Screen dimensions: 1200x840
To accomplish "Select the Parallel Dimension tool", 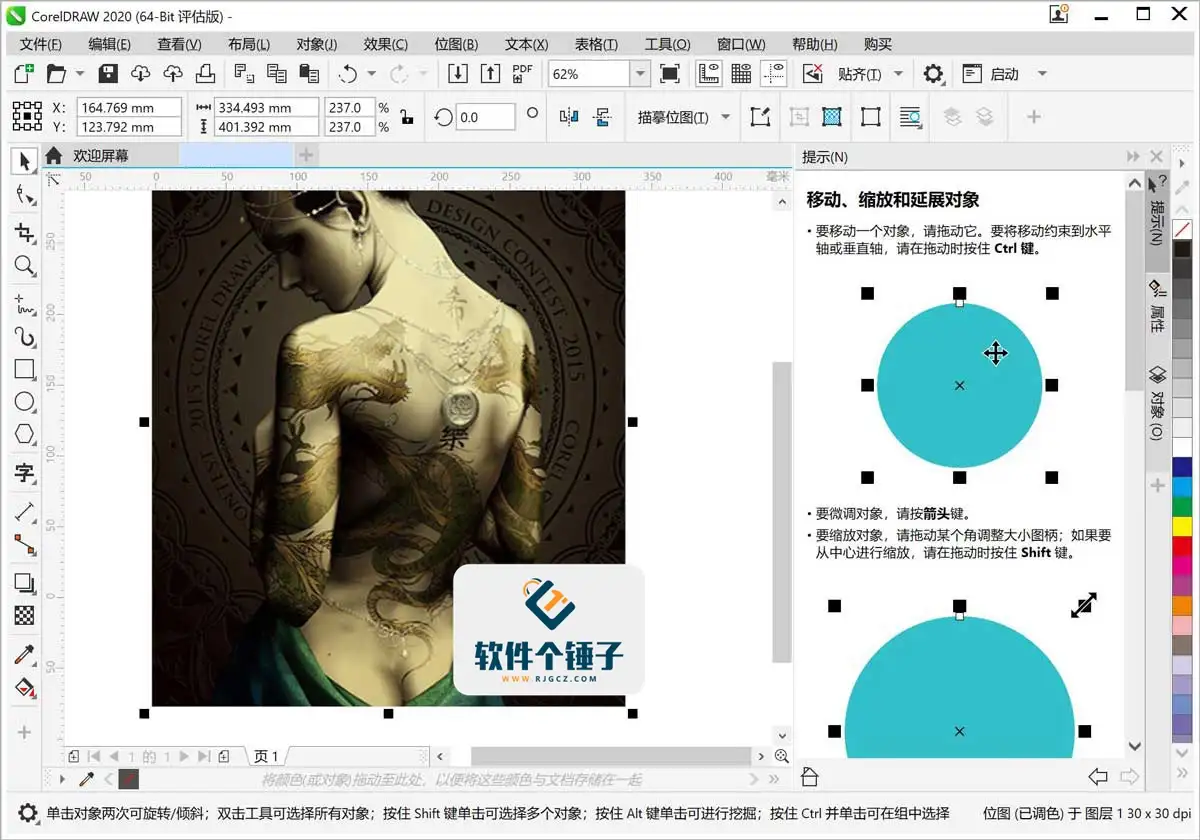I will 25,511.
